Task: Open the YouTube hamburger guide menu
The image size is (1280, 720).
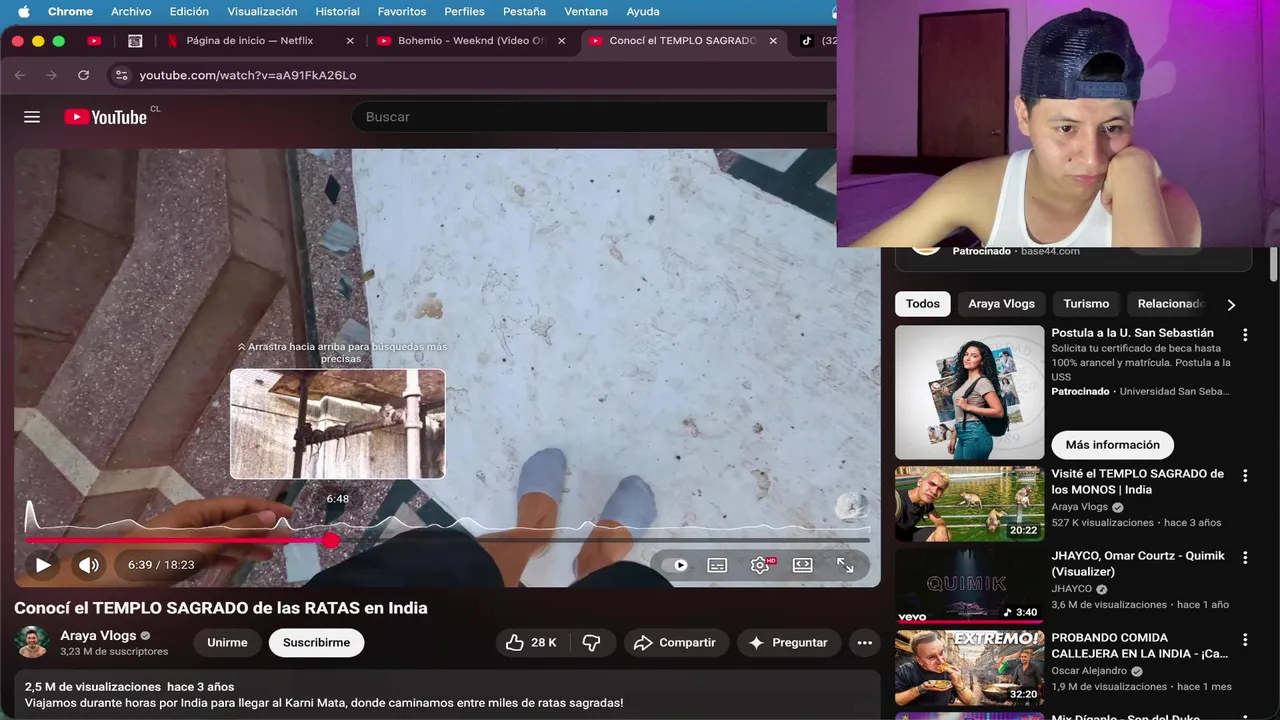Action: [32, 117]
